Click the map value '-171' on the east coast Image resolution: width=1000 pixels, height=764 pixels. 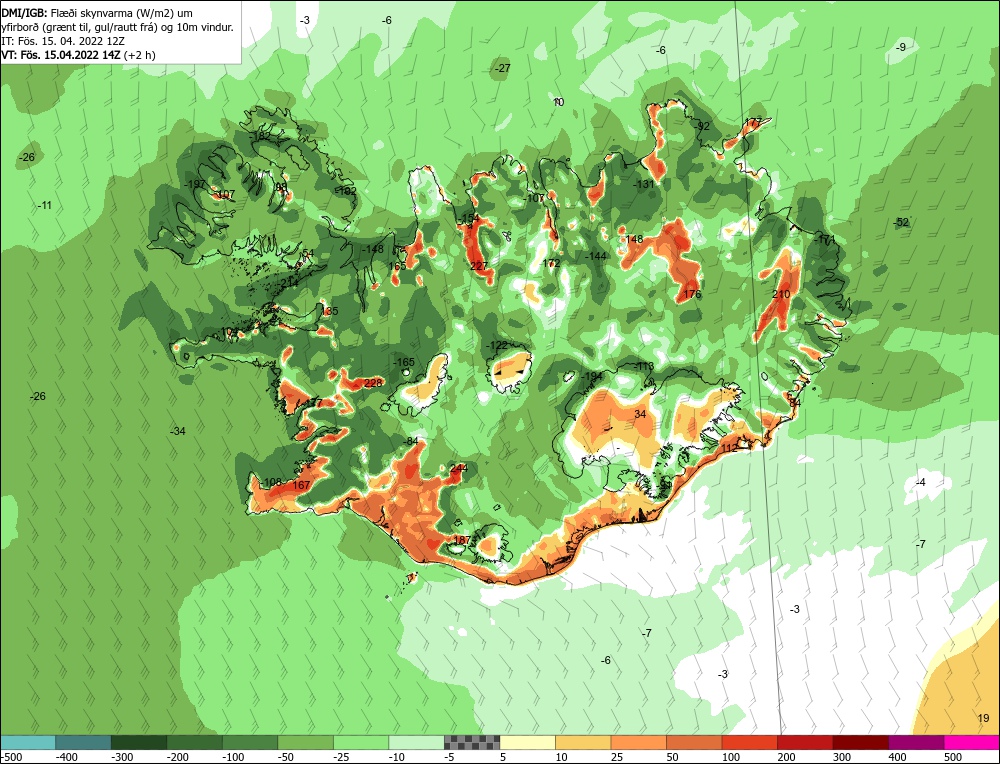[824, 239]
